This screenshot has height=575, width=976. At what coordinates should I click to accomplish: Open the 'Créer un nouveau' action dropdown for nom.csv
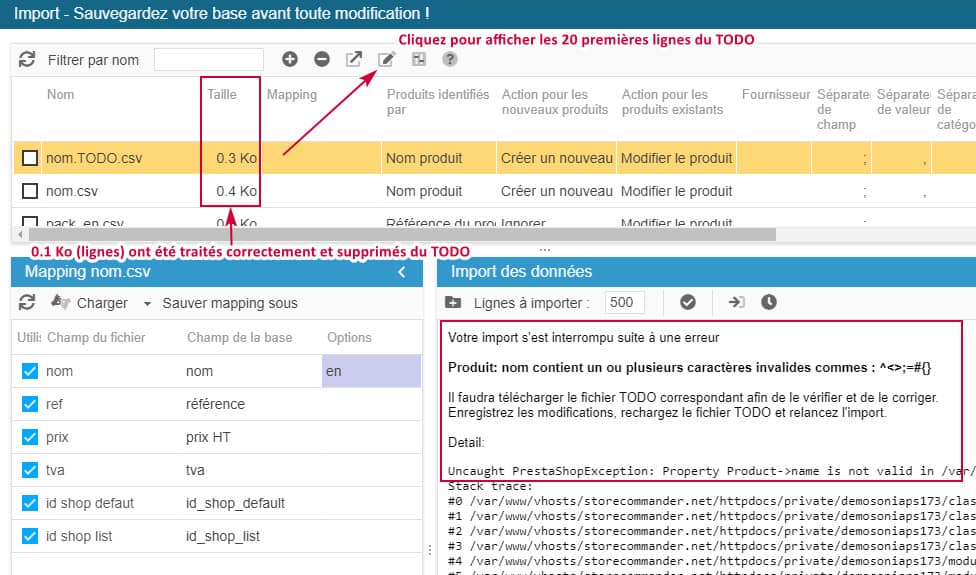click(556, 191)
